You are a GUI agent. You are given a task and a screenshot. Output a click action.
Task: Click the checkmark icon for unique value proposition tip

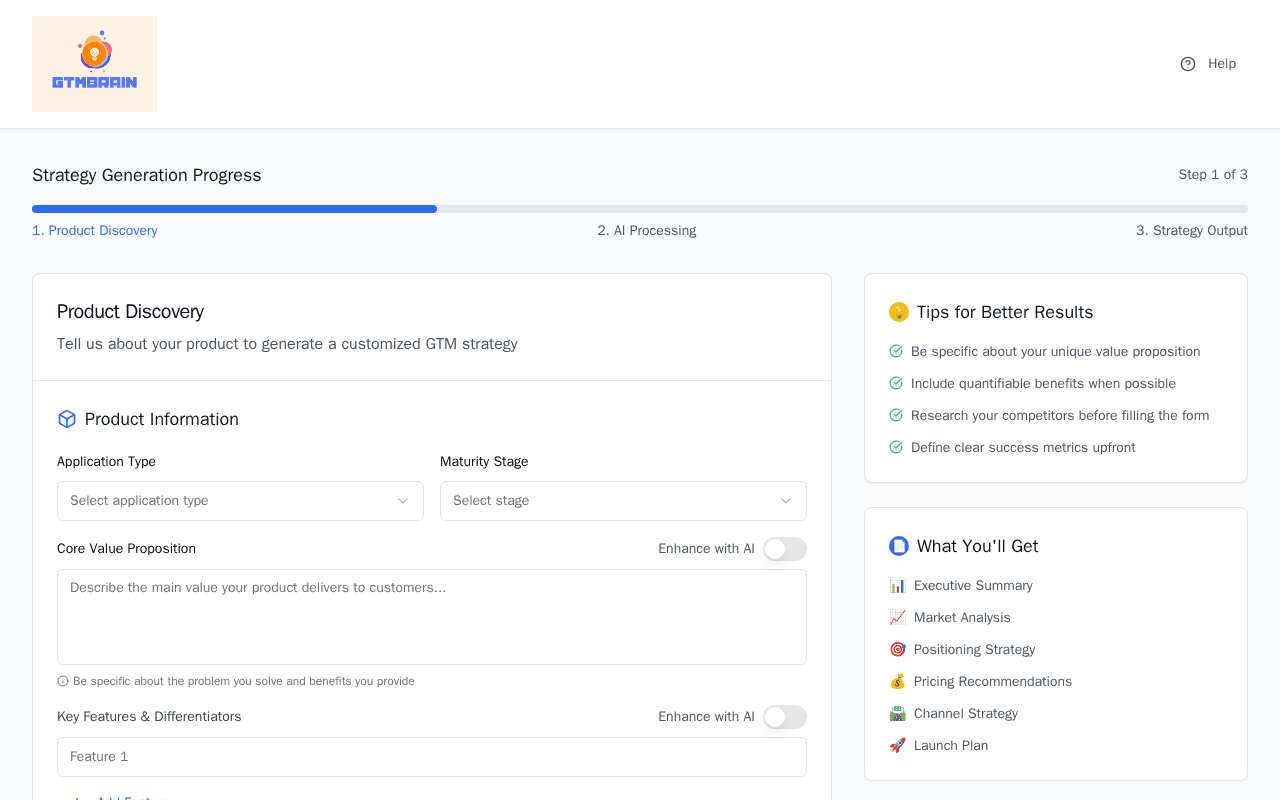click(896, 351)
